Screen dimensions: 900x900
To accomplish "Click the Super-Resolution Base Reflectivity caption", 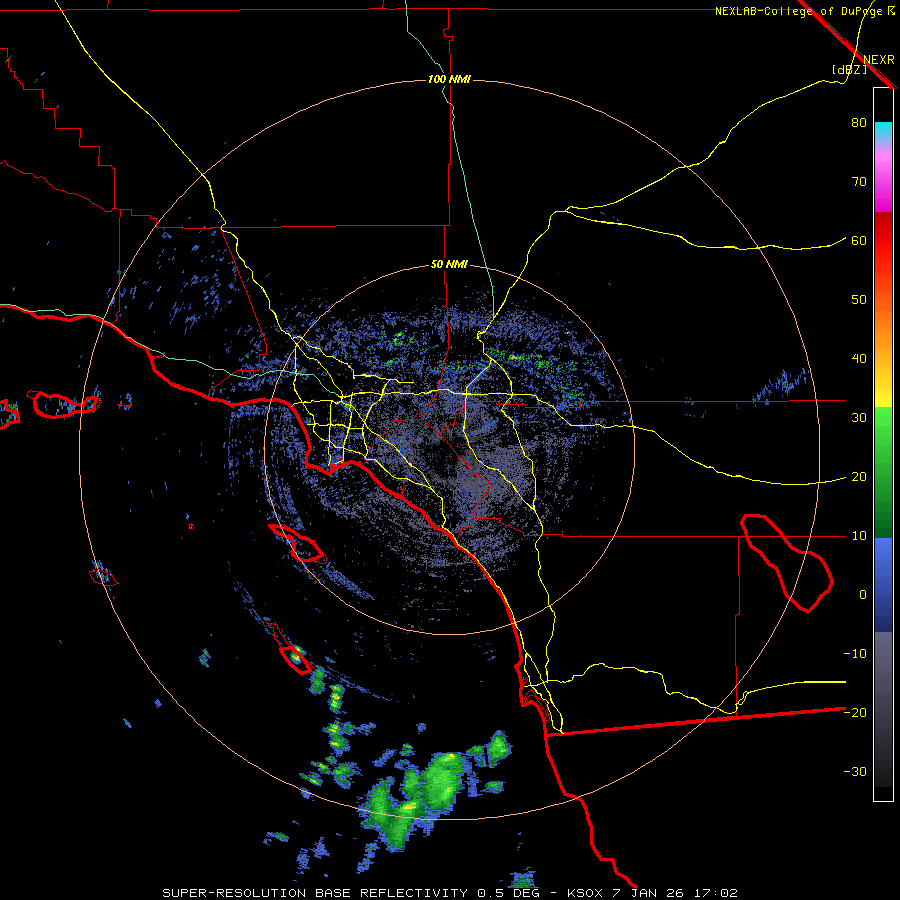I will (449, 893).
